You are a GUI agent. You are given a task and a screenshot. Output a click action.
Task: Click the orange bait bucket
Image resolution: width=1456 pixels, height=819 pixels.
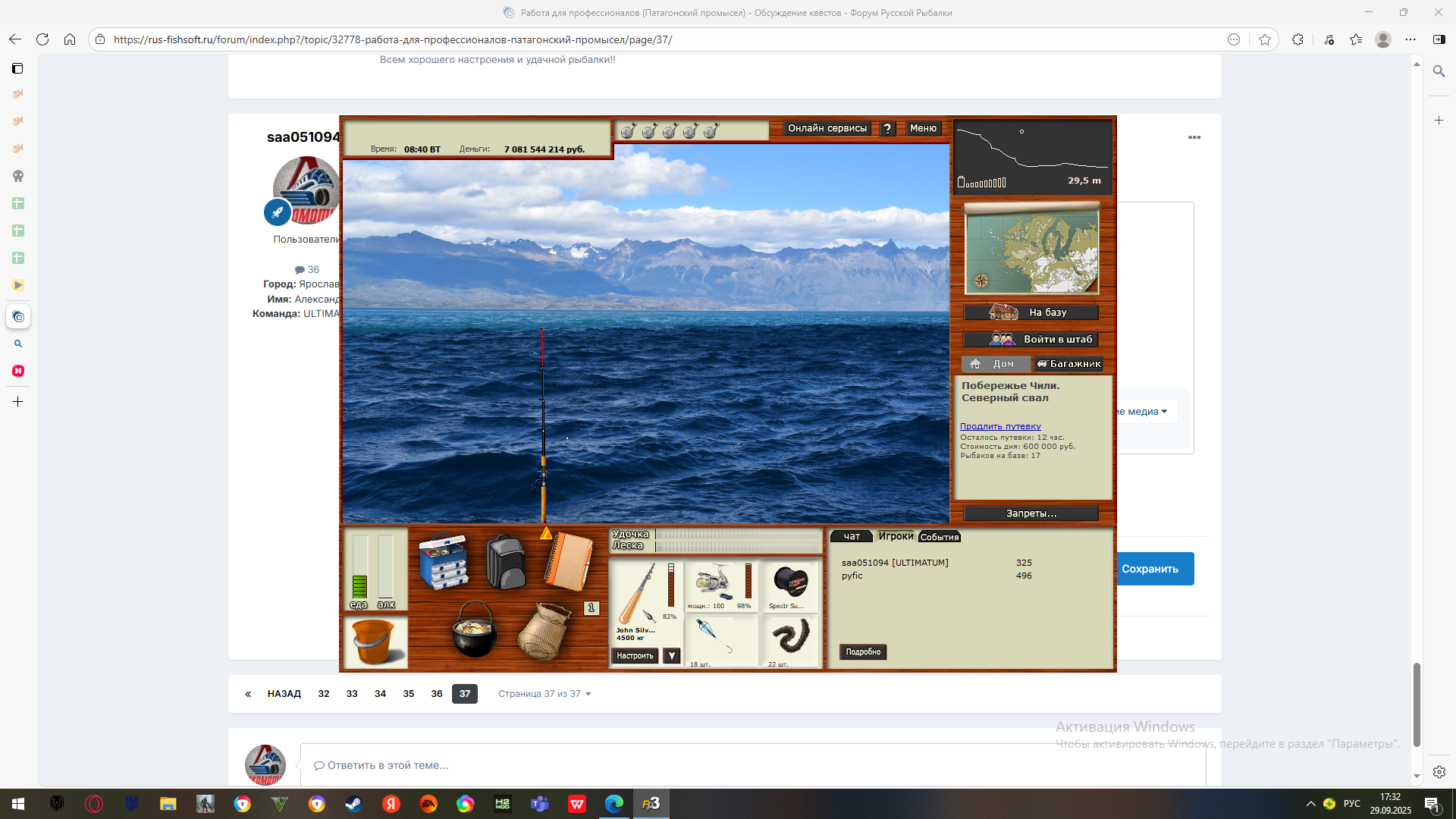point(375,642)
